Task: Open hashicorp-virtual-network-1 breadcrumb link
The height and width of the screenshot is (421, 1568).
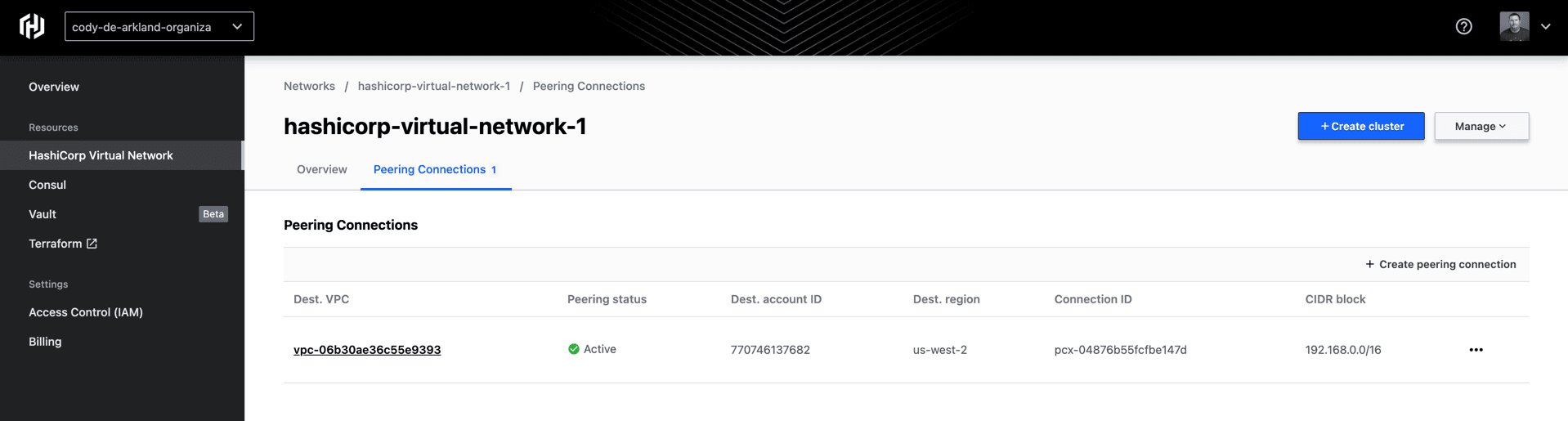Action: pos(433,86)
